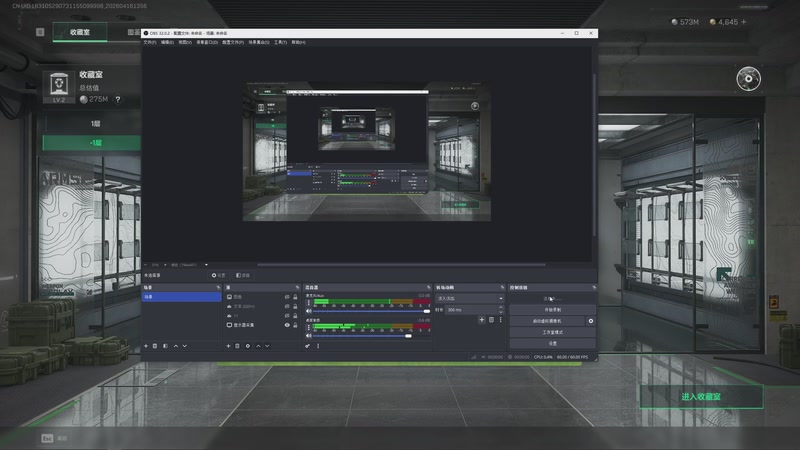The width and height of the screenshot is (800, 450).
Task: Click the preview's horizontal scrollbar
Action: (402, 265)
